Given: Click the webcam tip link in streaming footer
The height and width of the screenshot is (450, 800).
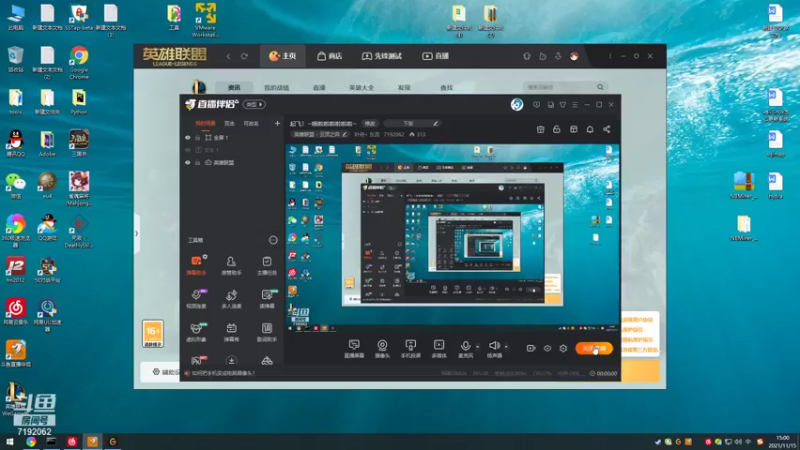Looking at the screenshot, I should pos(222,373).
